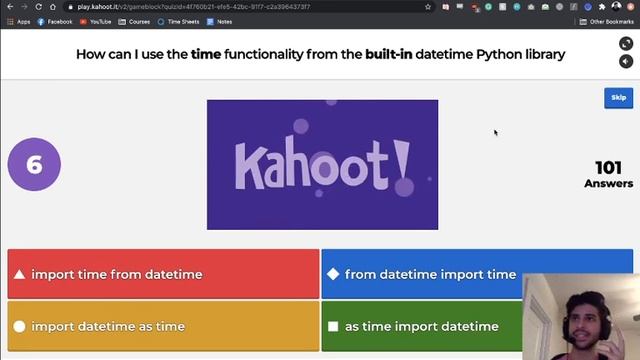
Task: Open the Courses bookmark folder
Action: (x=134, y=22)
